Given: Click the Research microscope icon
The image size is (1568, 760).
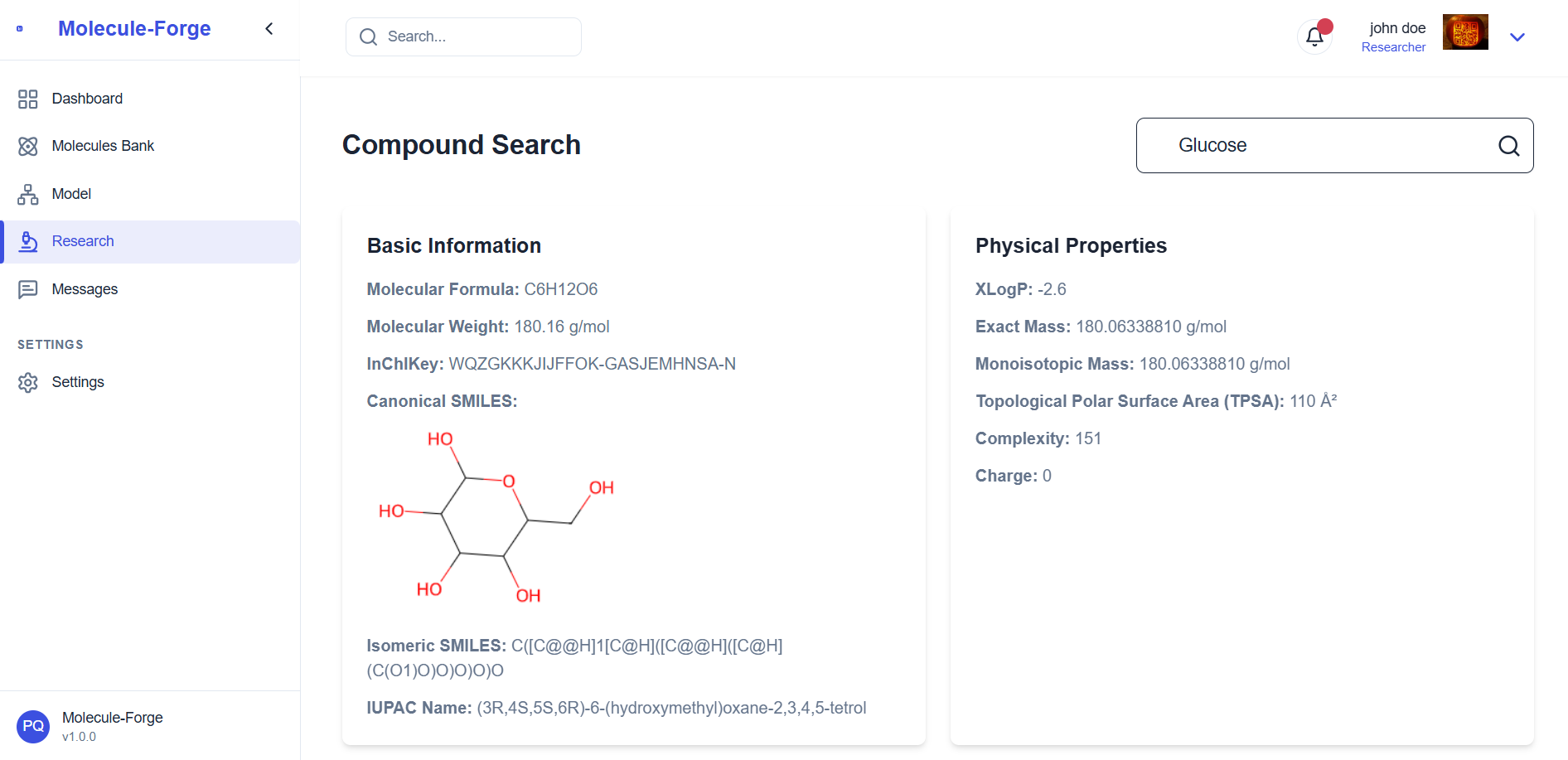Looking at the screenshot, I should [28, 242].
